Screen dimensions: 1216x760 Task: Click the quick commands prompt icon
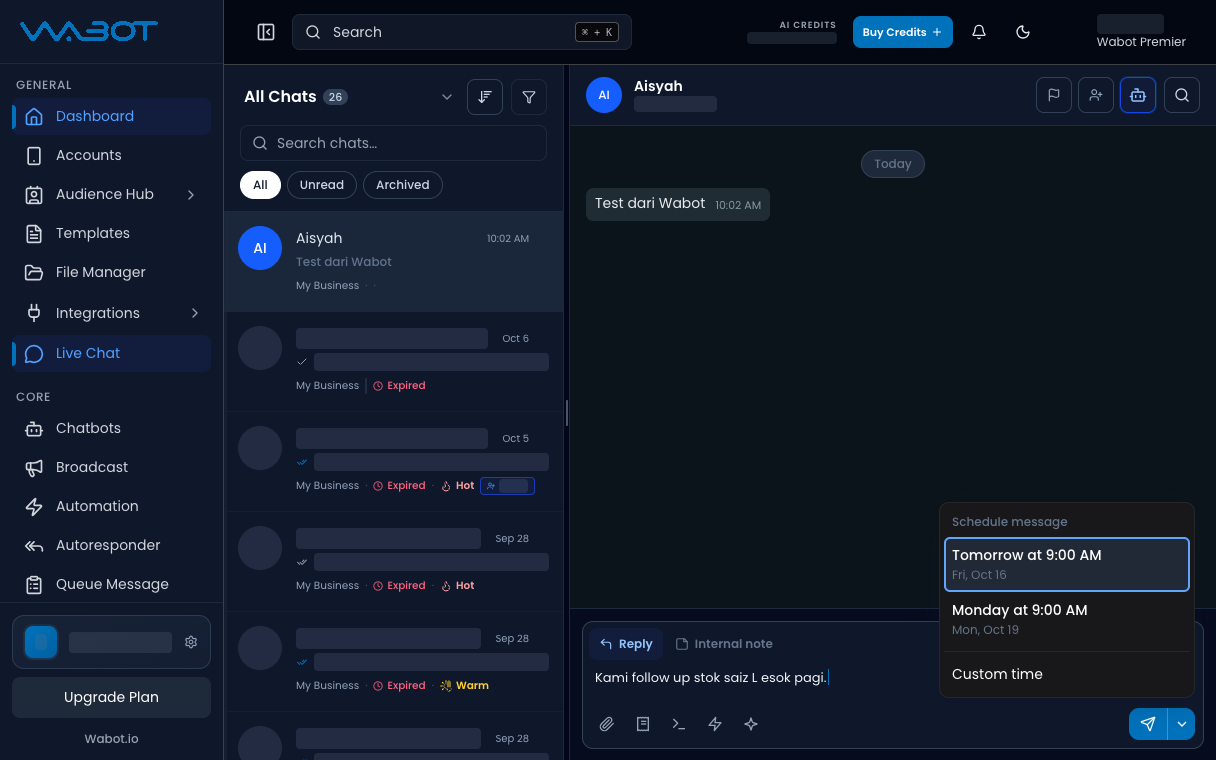click(679, 724)
